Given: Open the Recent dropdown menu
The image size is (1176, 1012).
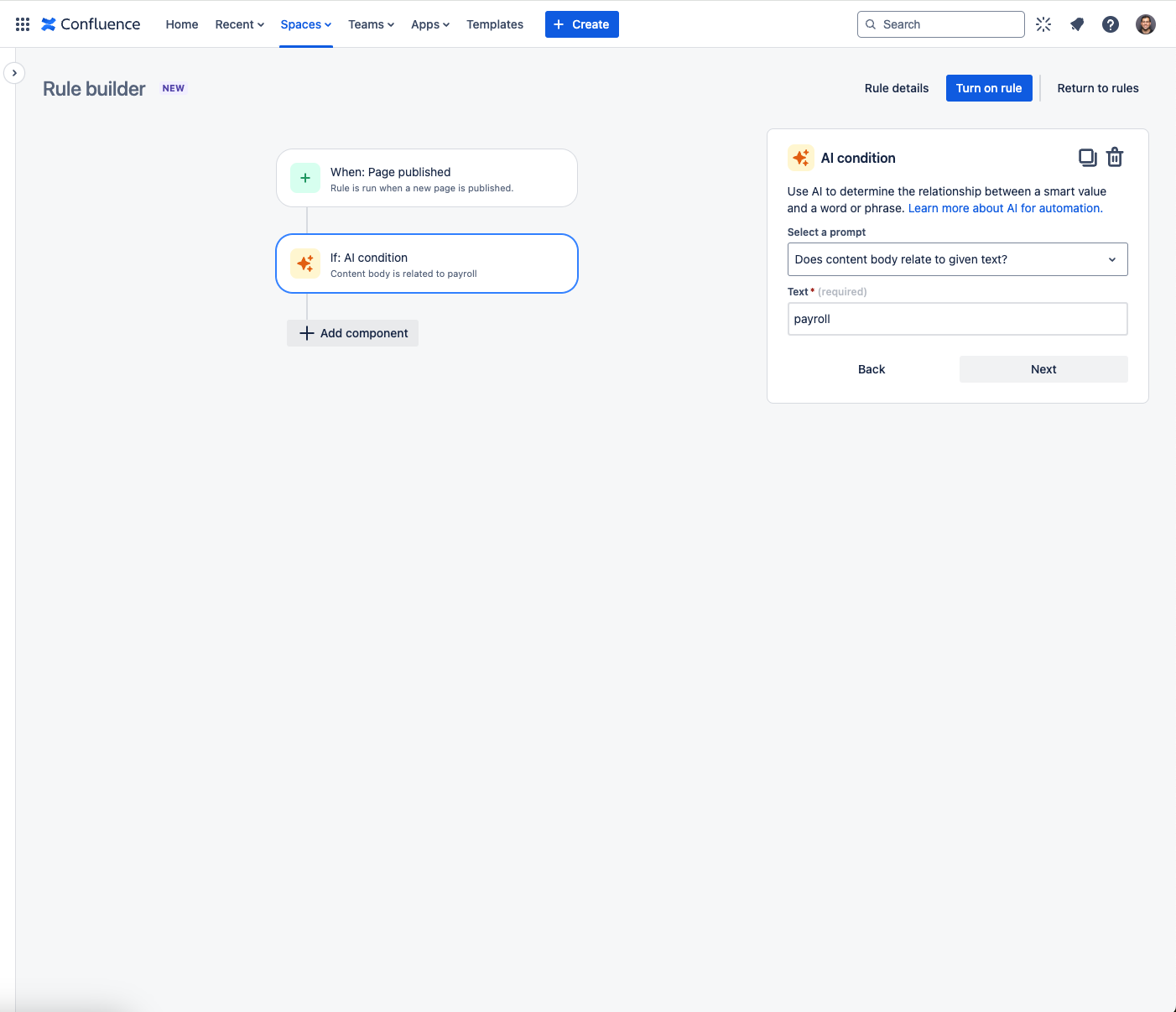Looking at the screenshot, I should (240, 24).
